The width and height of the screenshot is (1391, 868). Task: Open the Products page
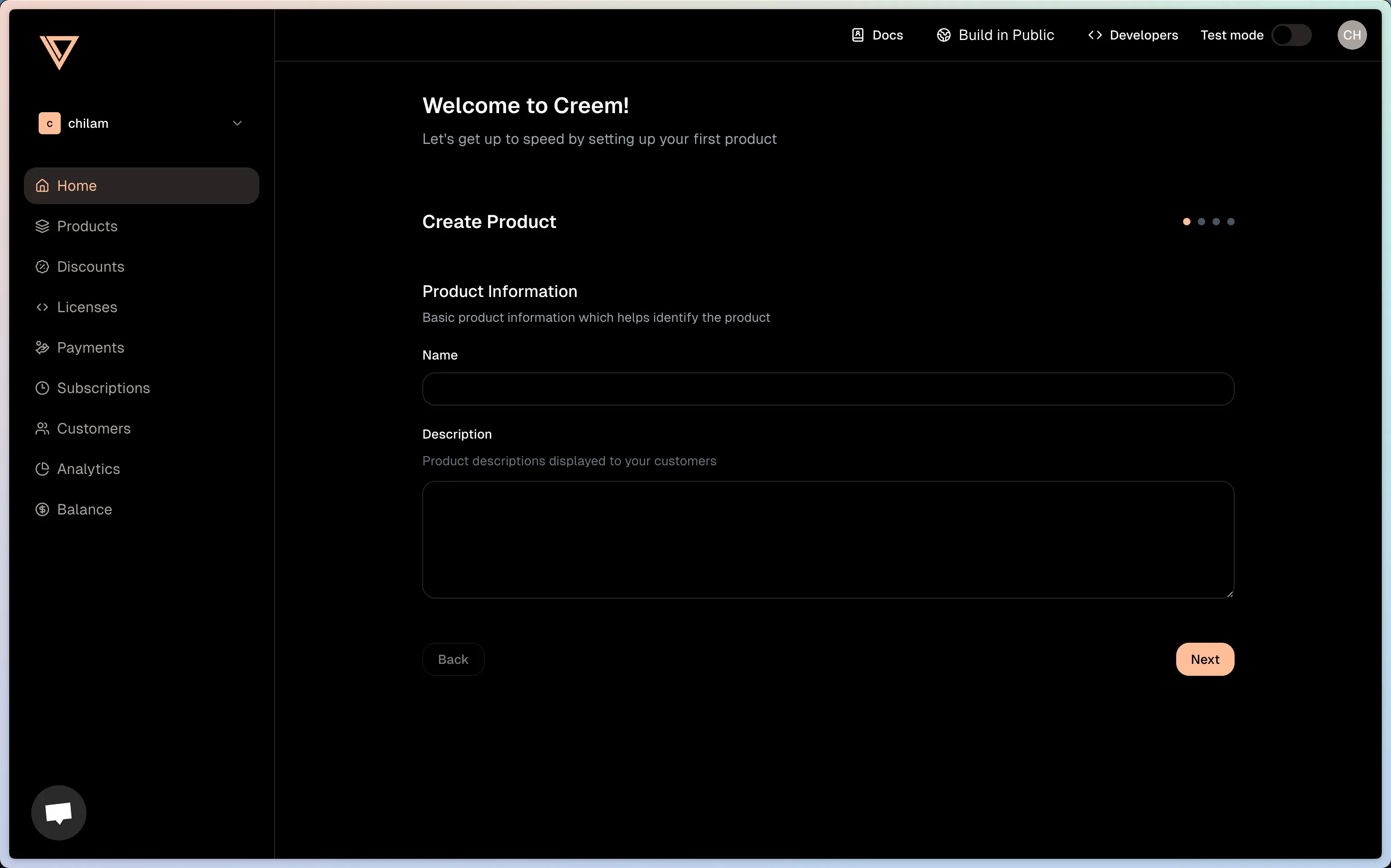(142, 226)
